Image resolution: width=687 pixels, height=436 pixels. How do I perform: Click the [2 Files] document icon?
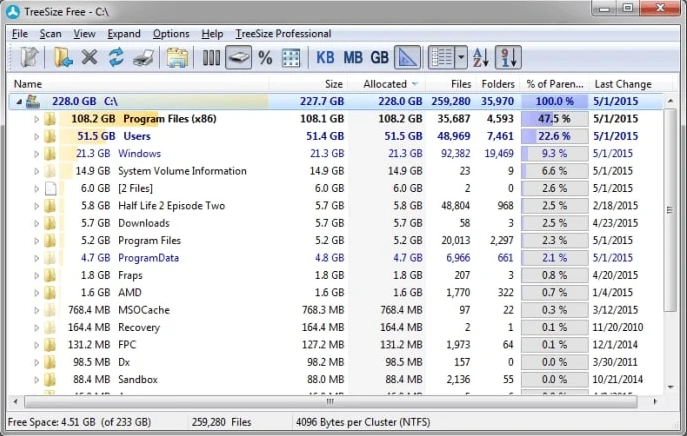pos(51,188)
